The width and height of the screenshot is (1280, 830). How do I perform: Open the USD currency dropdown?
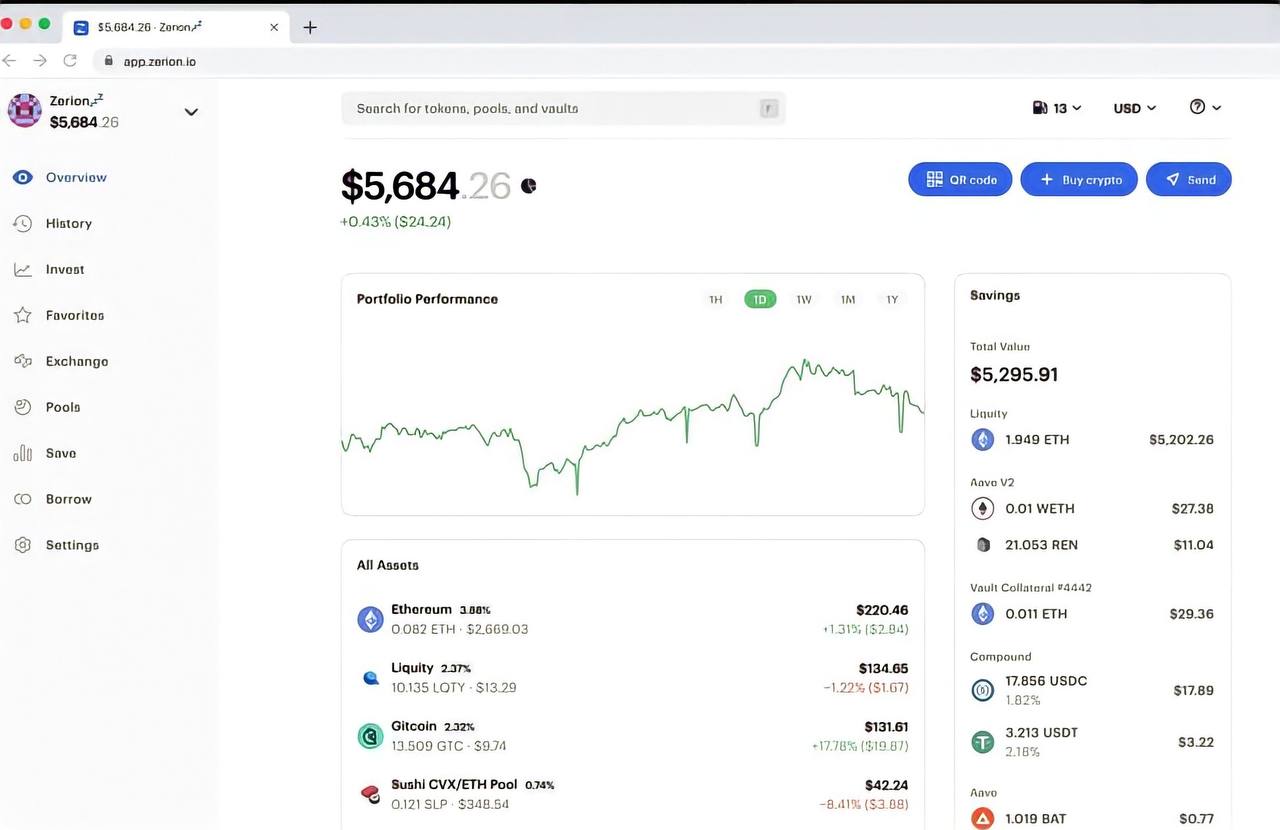click(x=1135, y=108)
